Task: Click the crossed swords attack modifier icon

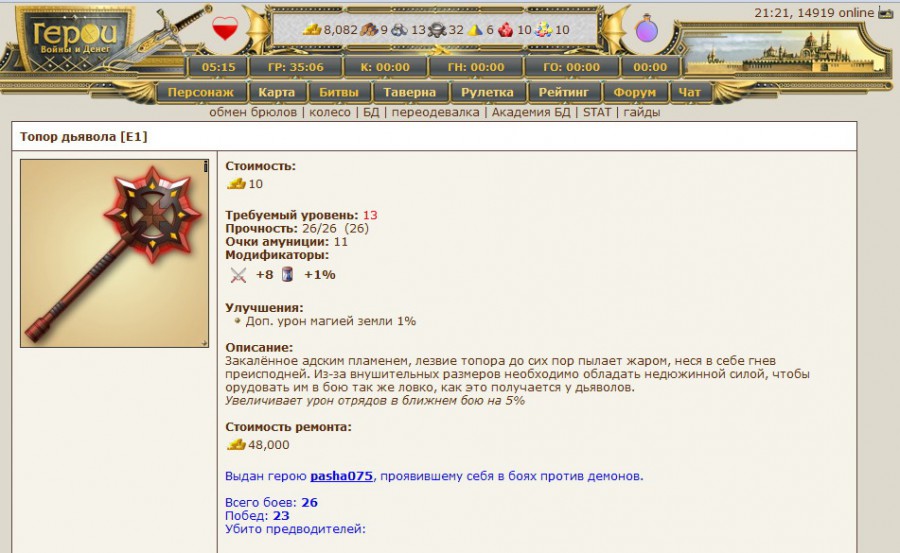Action: [238, 275]
